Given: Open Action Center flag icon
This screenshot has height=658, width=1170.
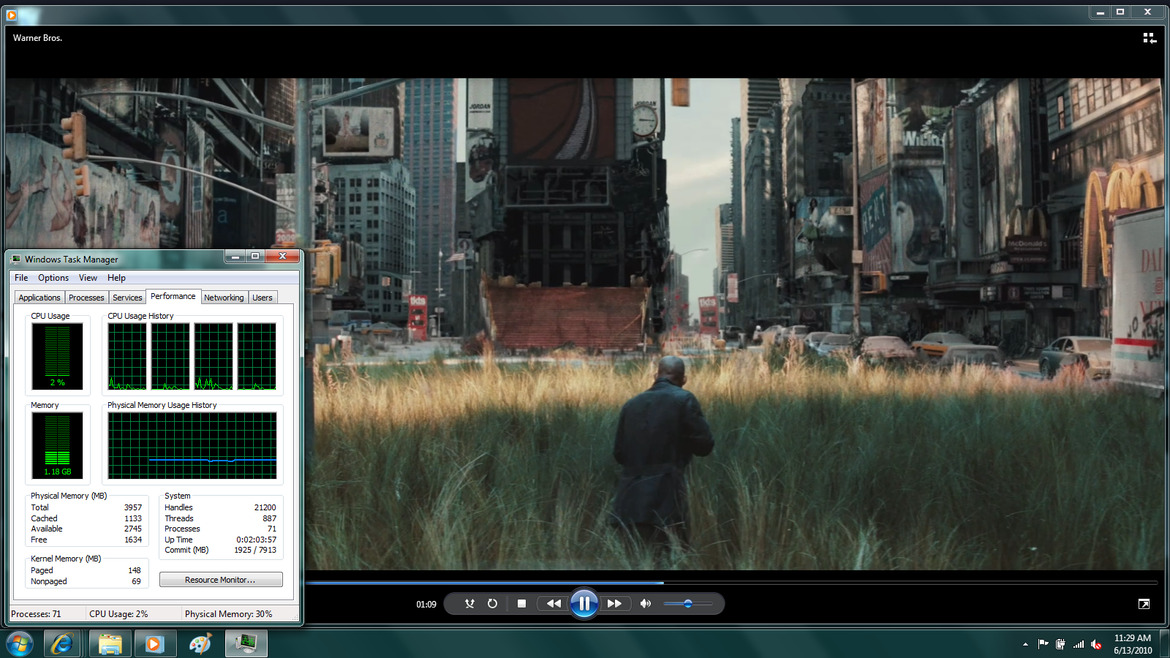Looking at the screenshot, I should [1043, 645].
